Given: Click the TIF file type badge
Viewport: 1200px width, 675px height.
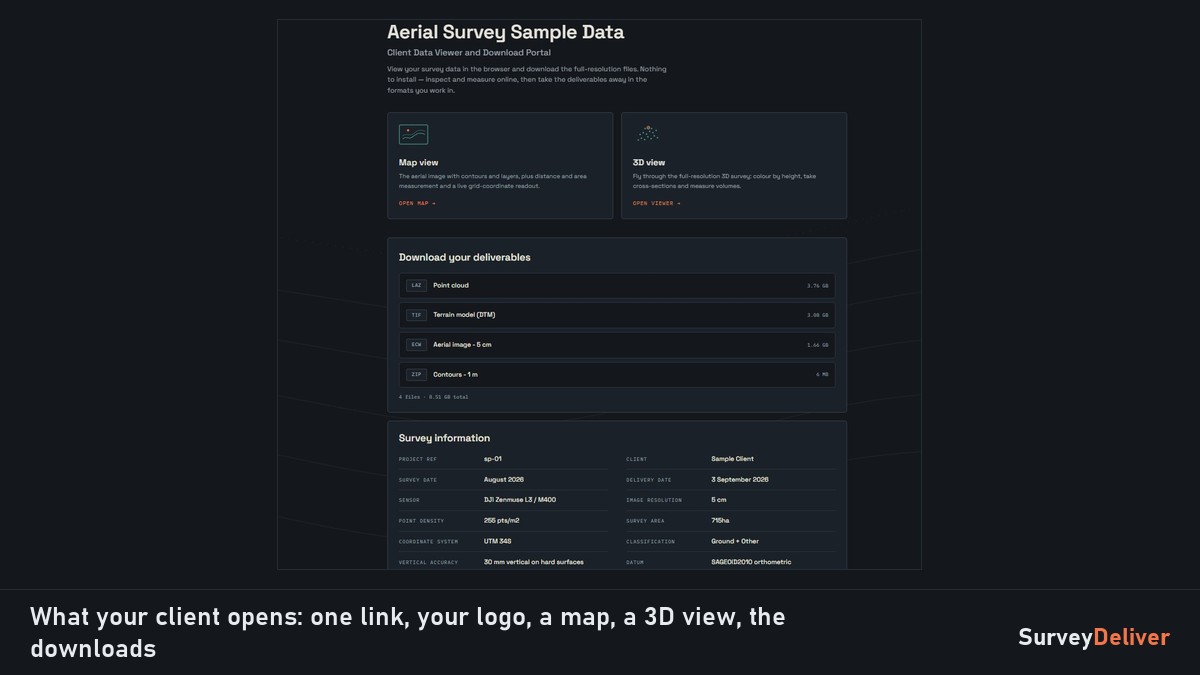Looking at the screenshot, I should coord(416,315).
